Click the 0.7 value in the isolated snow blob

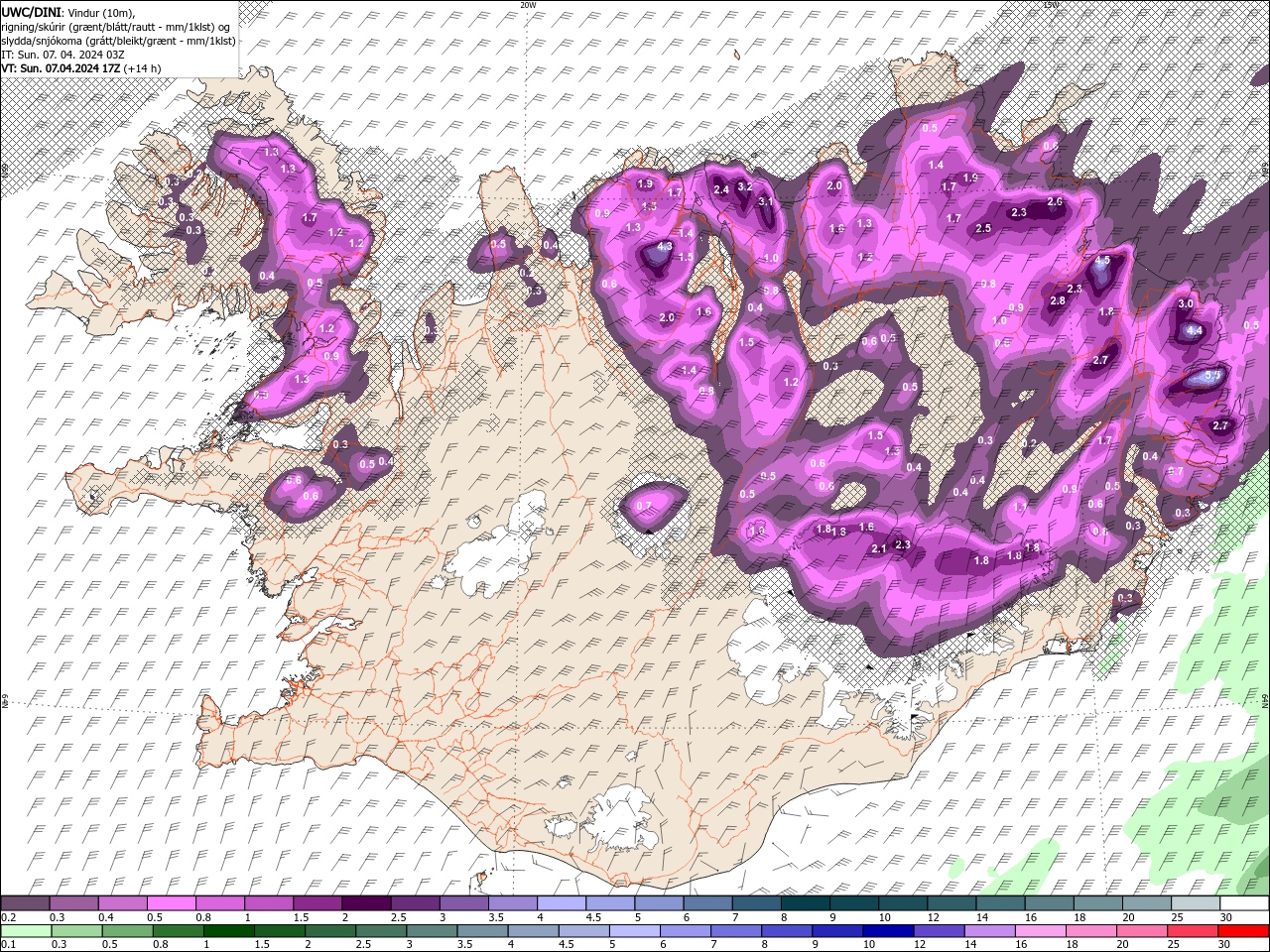[644, 506]
